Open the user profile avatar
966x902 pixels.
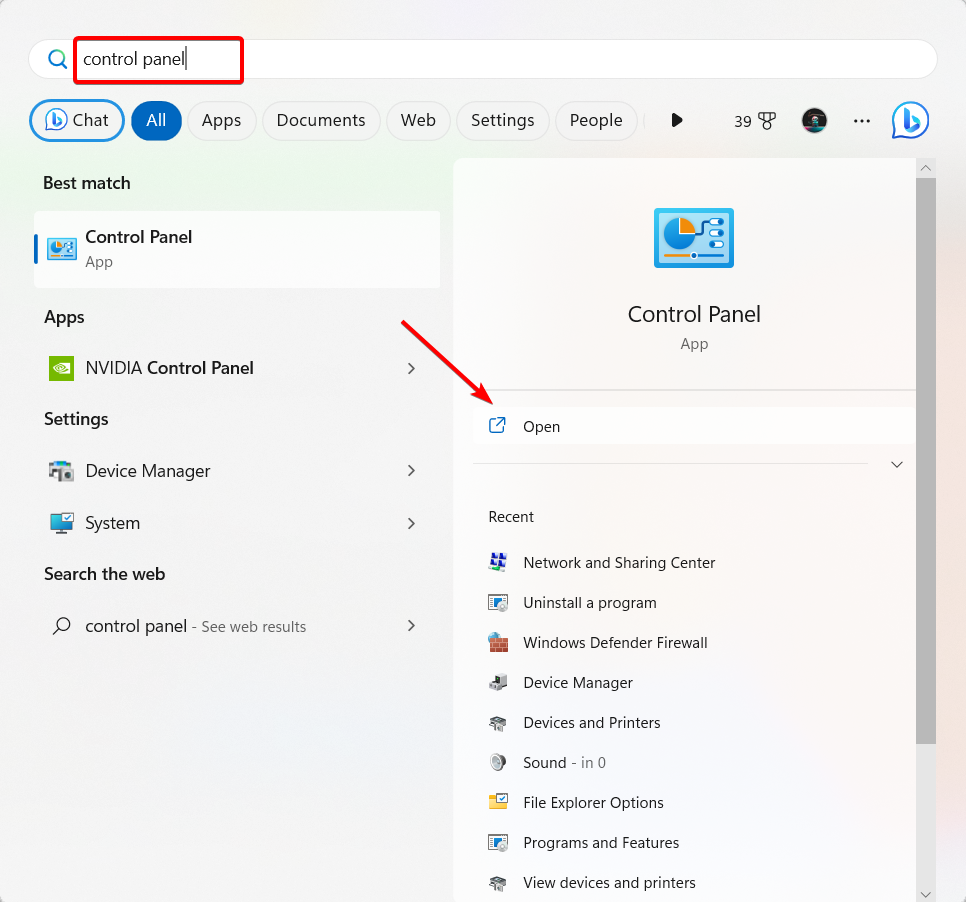814,121
